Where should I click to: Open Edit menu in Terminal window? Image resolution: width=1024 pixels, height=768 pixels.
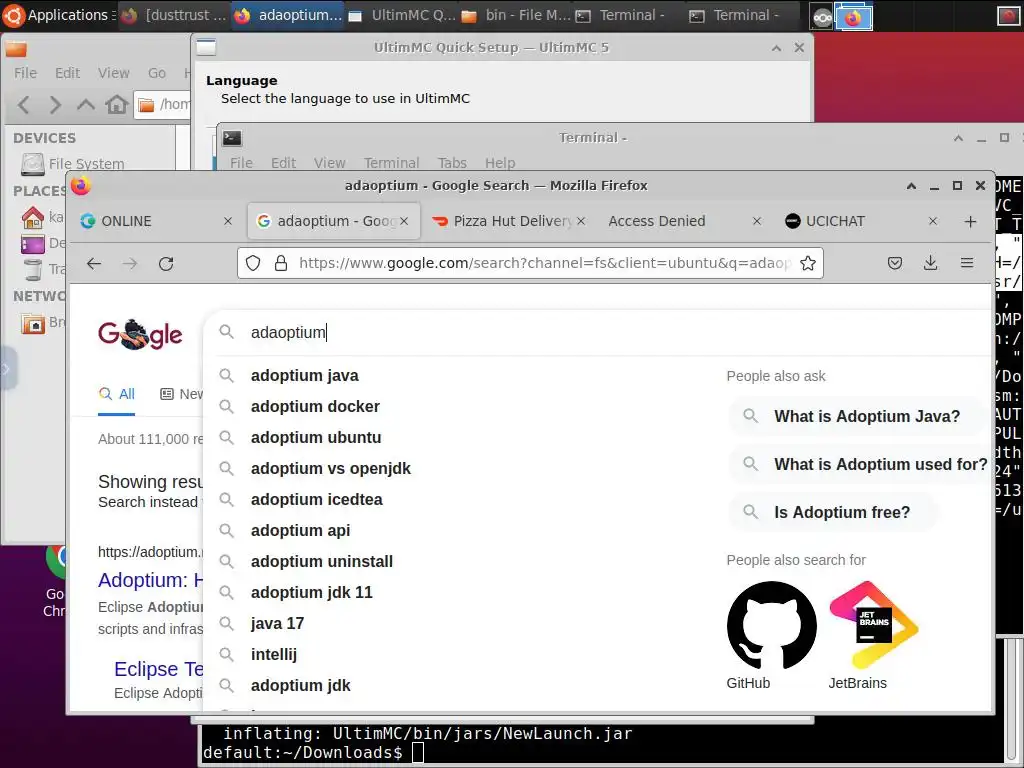pos(283,163)
